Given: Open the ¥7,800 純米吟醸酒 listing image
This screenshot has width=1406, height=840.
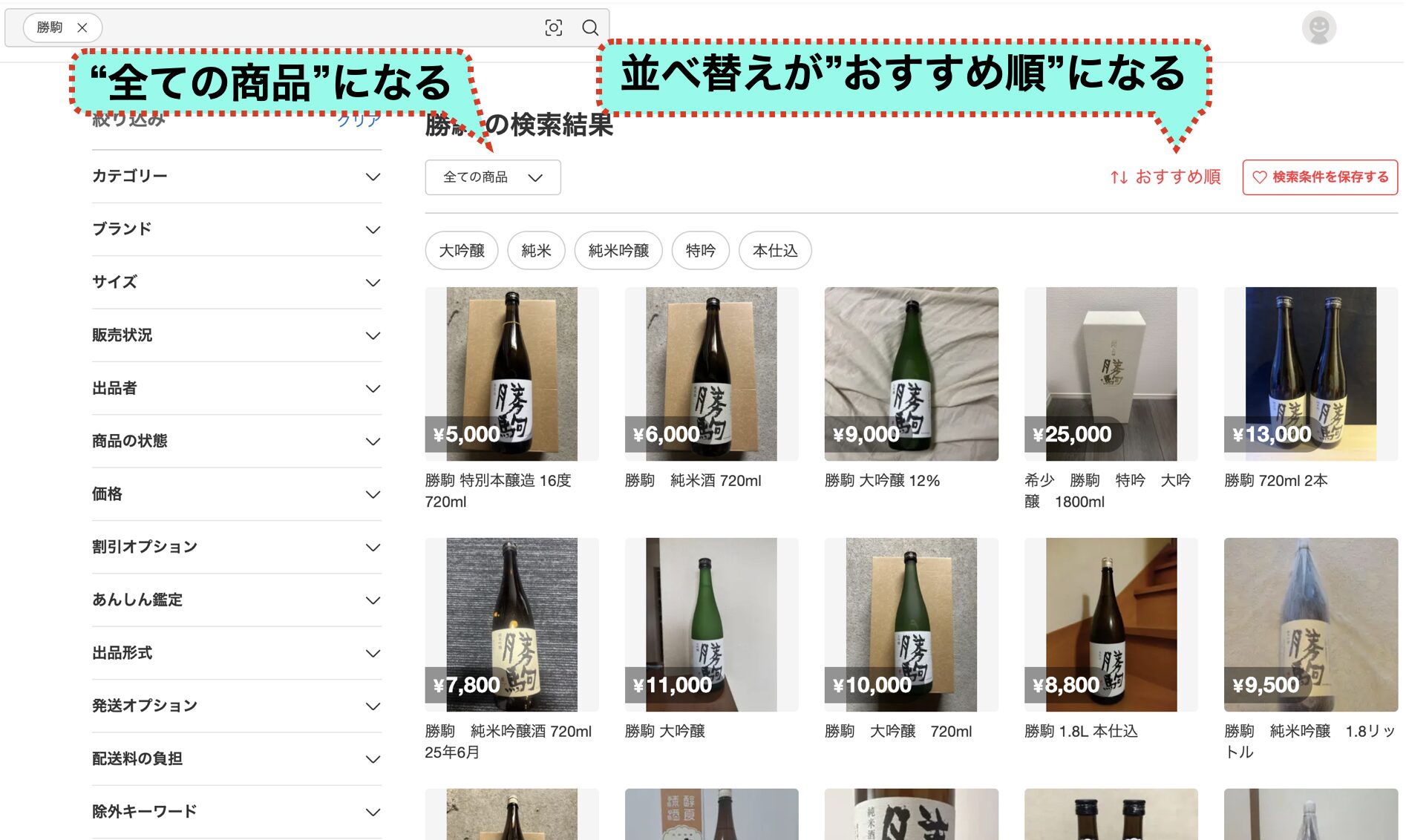Looking at the screenshot, I should pyautogui.click(x=511, y=625).
